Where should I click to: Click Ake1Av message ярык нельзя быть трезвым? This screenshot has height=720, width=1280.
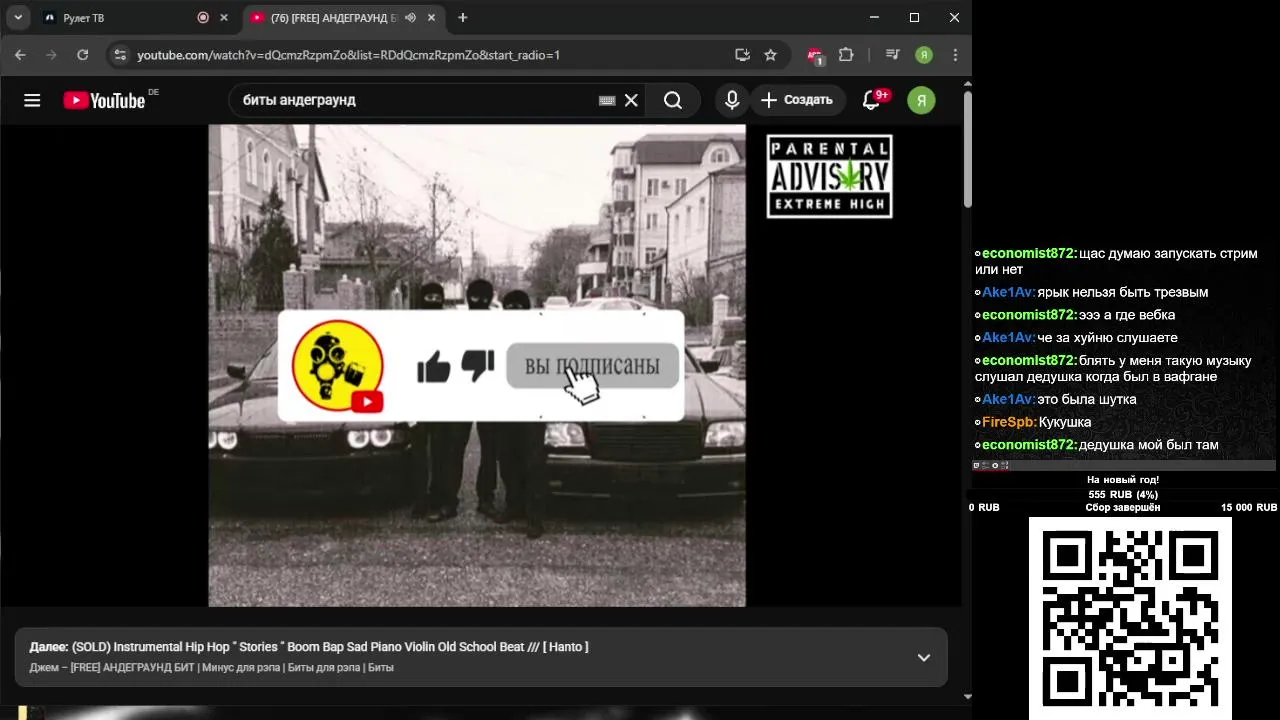(1122, 292)
